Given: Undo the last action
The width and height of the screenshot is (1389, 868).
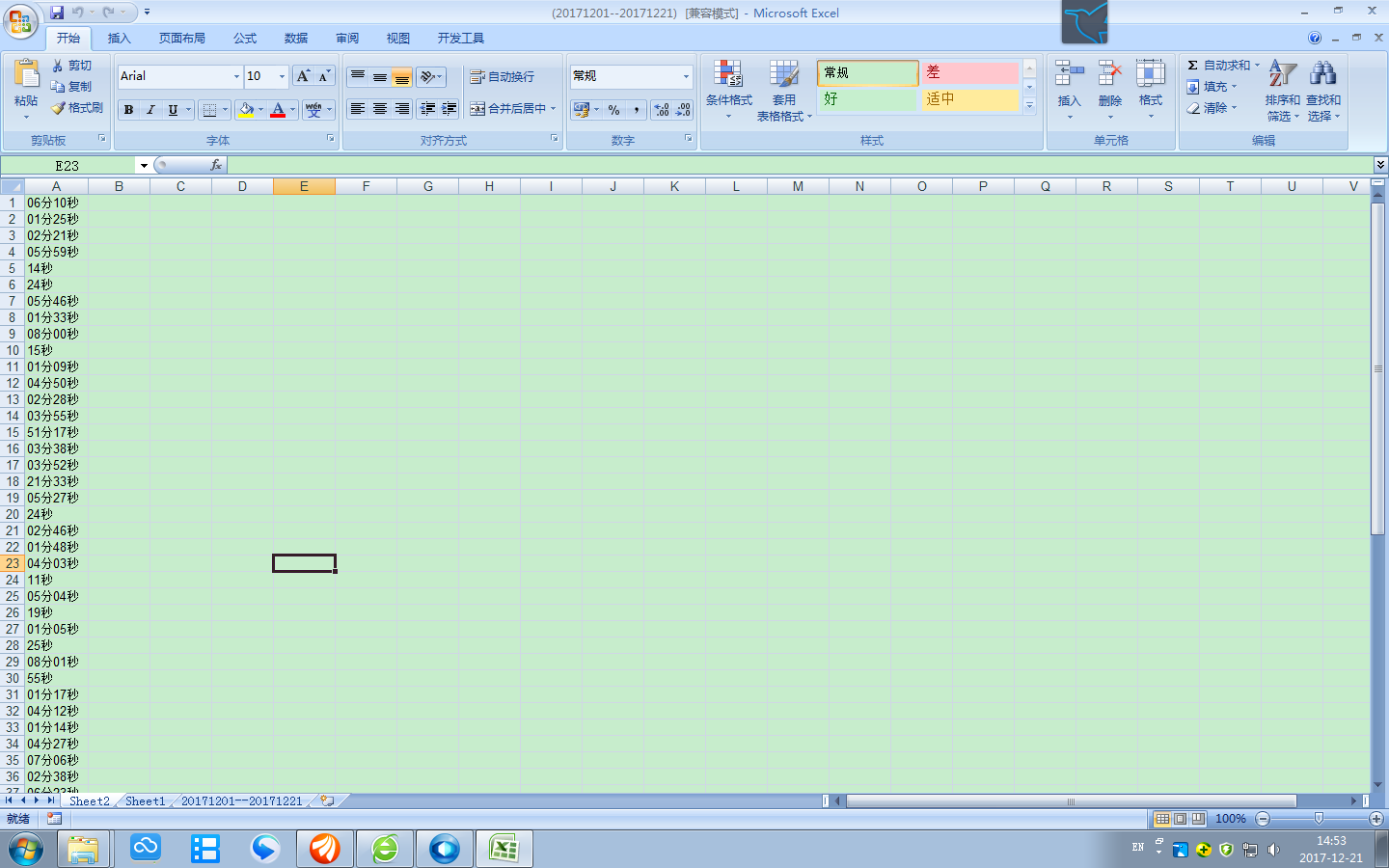Looking at the screenshot, I should (x=78, y=13).
